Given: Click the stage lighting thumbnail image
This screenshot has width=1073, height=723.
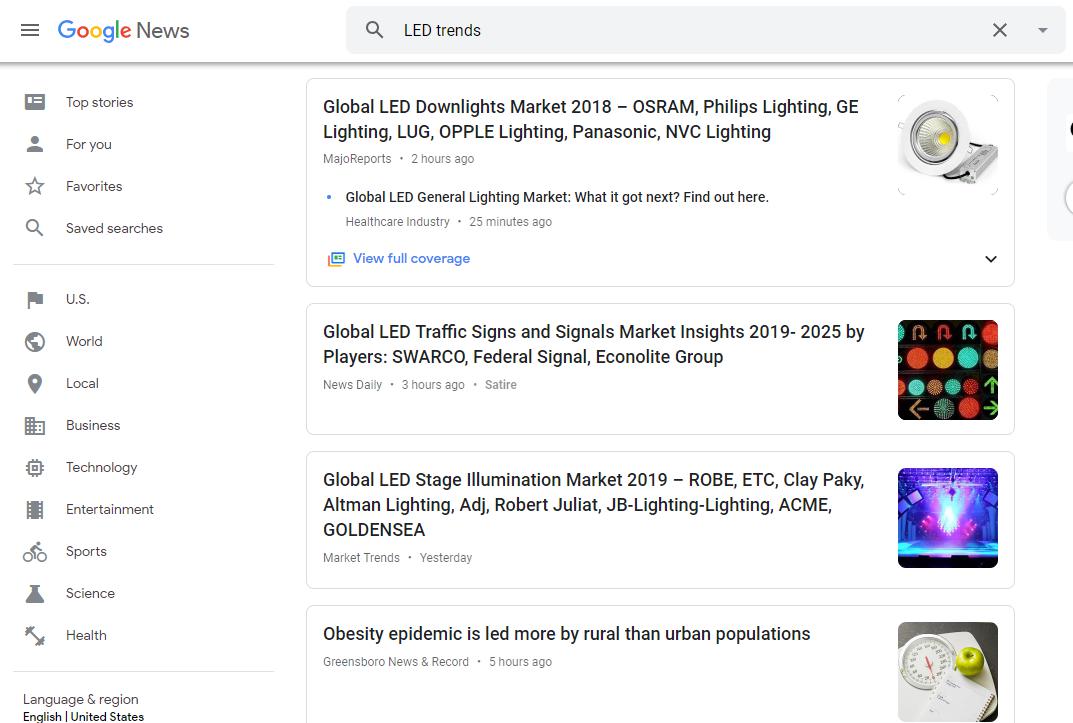Looking at the screenshot, I should tap(948, 518).
